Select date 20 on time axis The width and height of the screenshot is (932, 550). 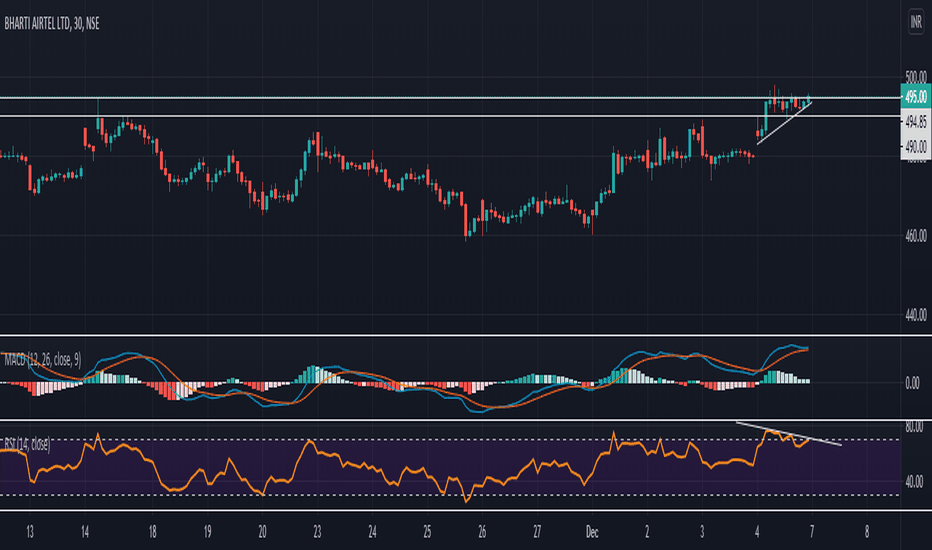click(x=262, y=532)
